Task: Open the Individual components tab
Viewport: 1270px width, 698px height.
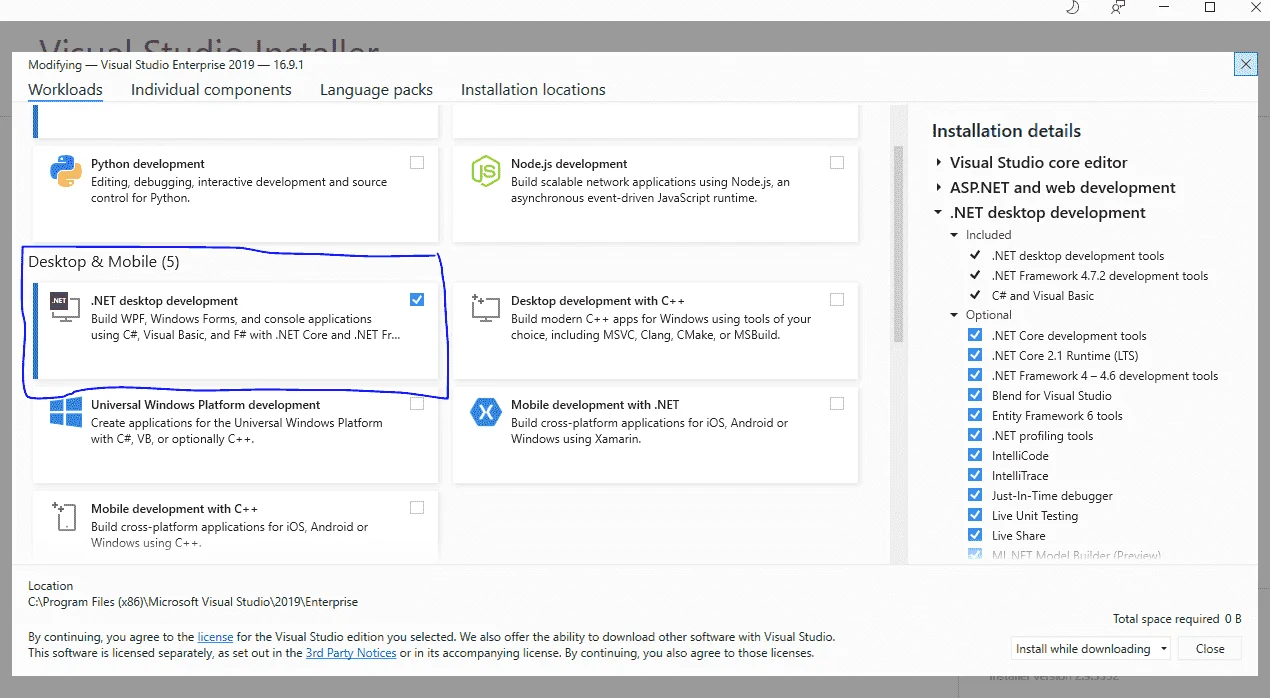Action: [x=211, y=90]
